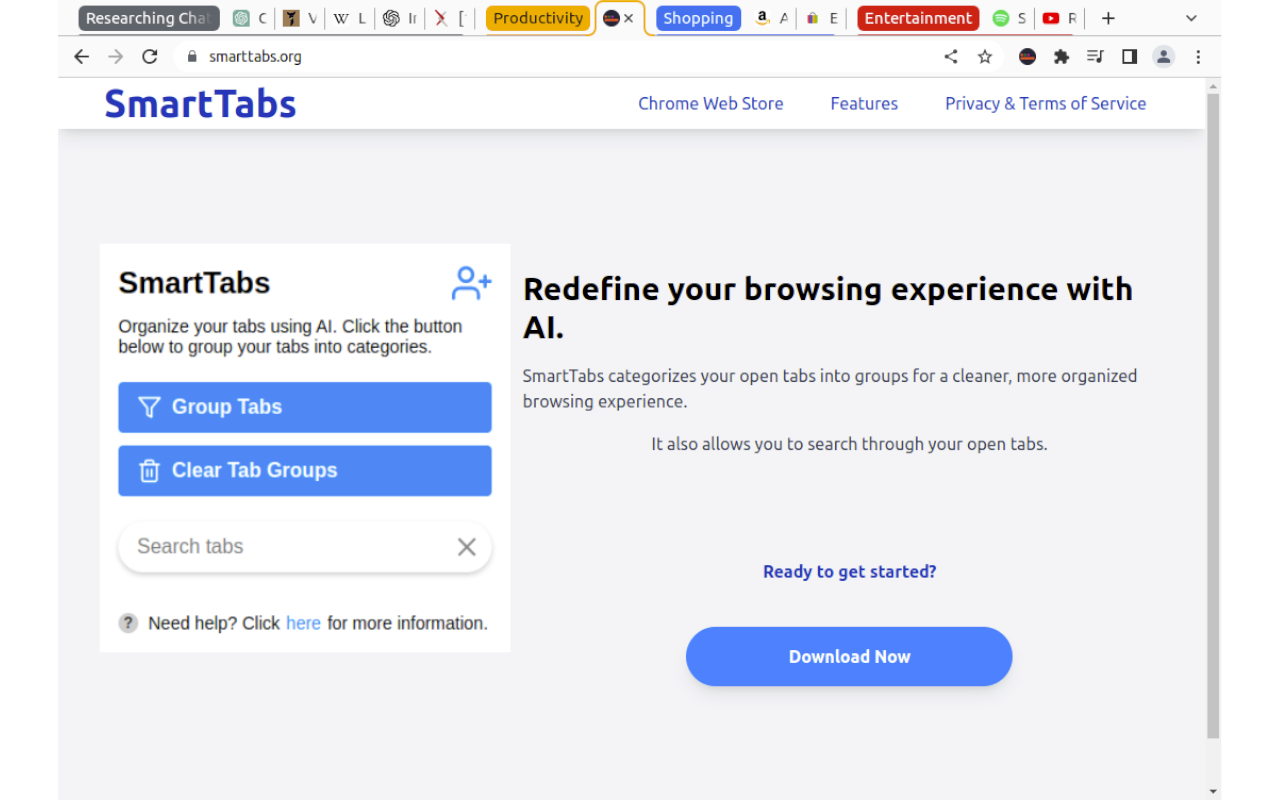Click the Download Now button
The image size is (1280, 800).
point(849,657)
